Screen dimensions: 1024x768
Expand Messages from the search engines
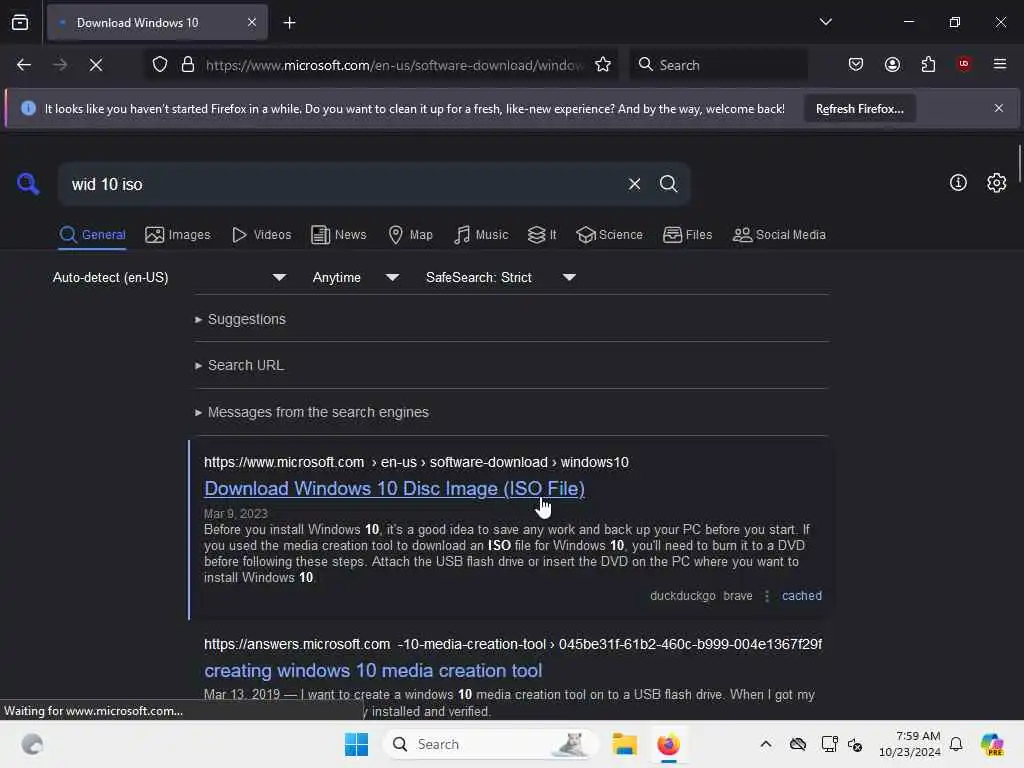[312, 413]
